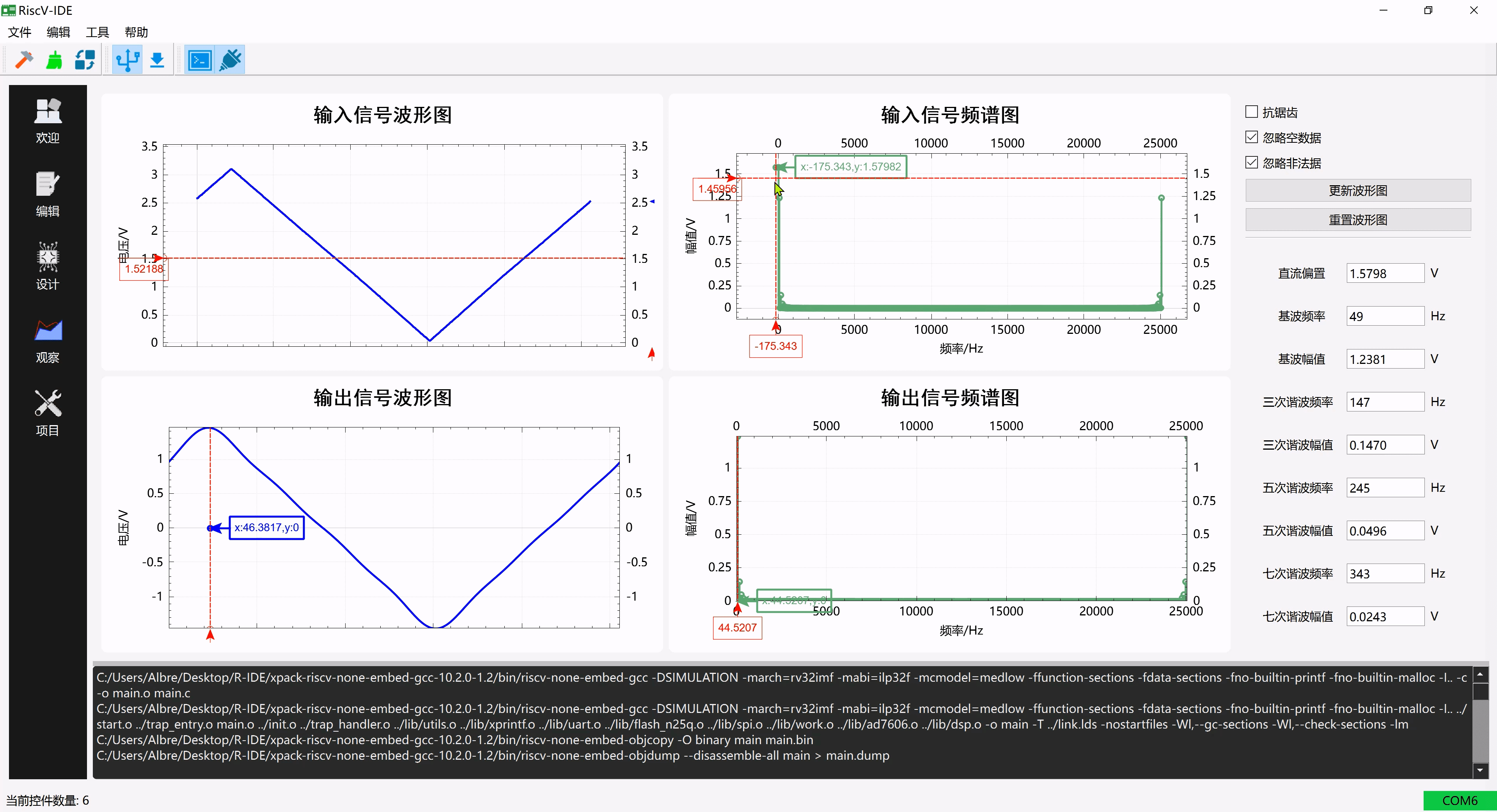This screenshot has height=812, width=1497.
Task: Click the console scrollbar up arrow
Action: coord(1480,674)
